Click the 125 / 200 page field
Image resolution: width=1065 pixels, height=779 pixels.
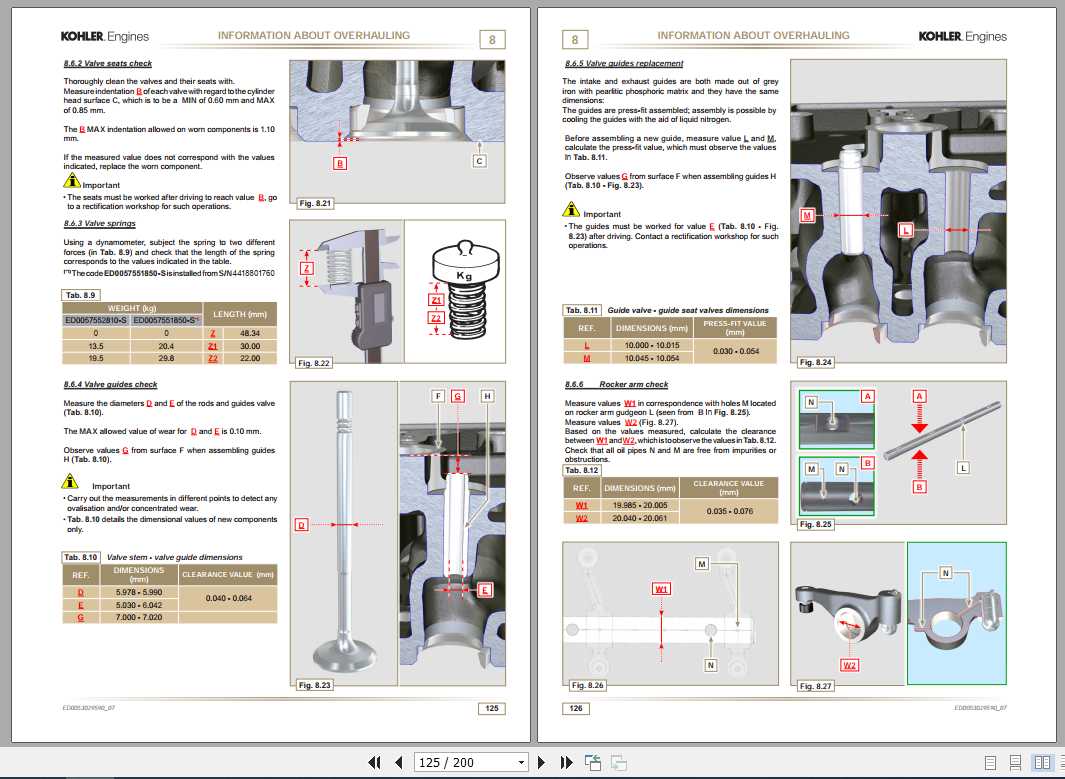point(462,762)
